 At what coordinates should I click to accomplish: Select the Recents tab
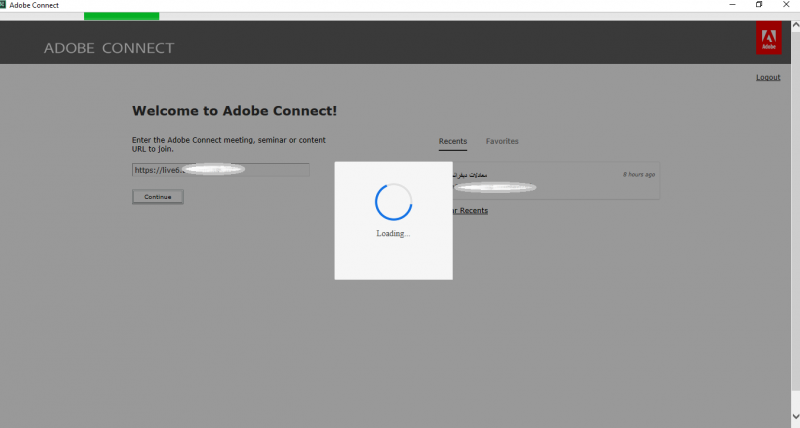pos(453,141)
